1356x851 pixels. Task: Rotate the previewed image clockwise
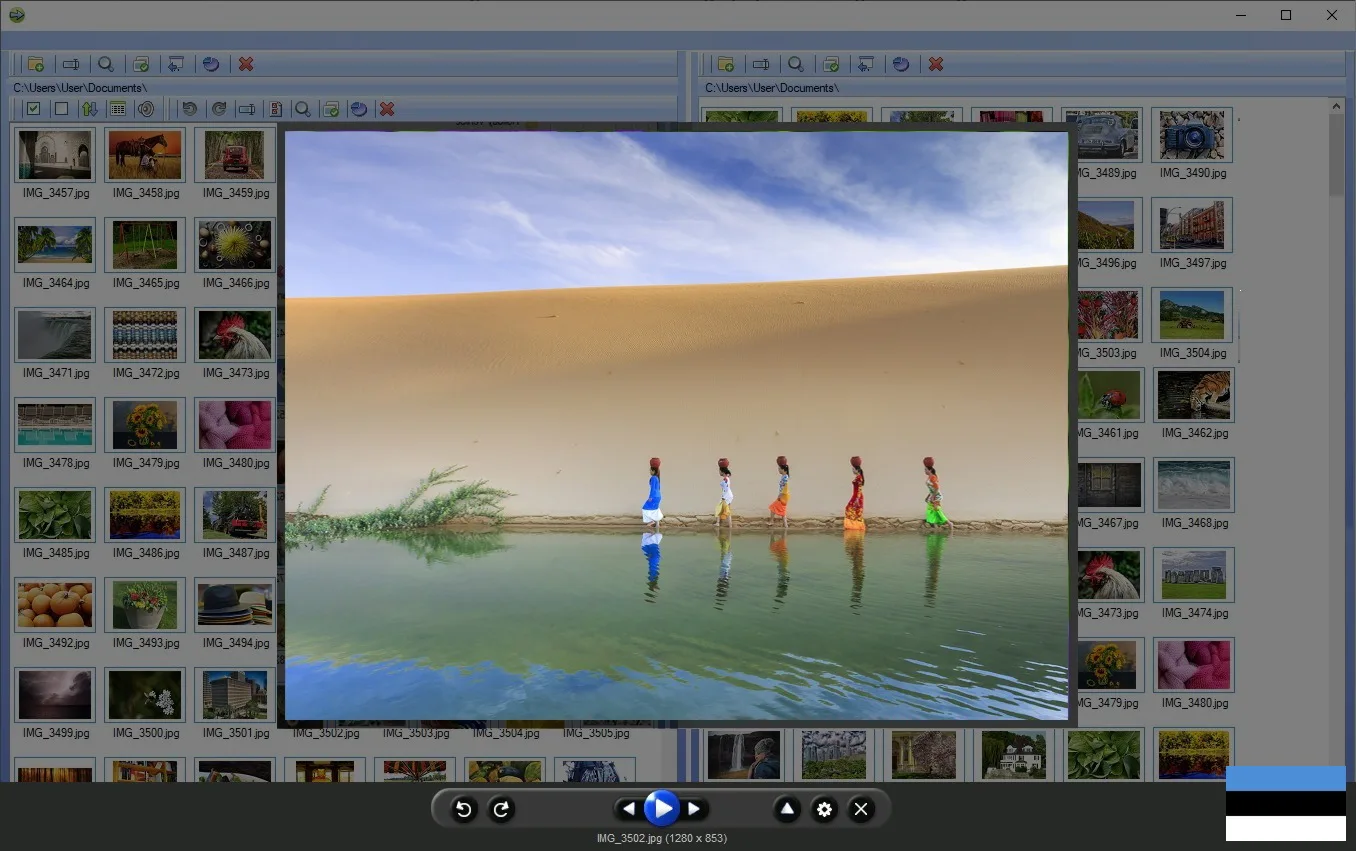(502, 809)
